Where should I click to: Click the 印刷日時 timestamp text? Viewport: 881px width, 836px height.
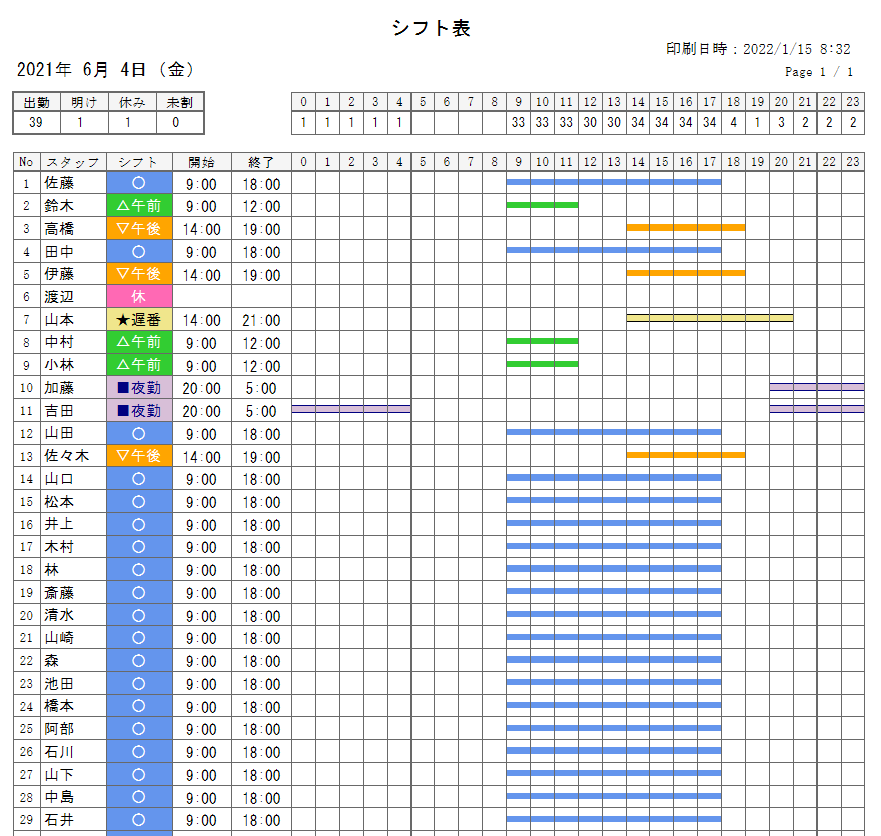click(x=758, y=49)
